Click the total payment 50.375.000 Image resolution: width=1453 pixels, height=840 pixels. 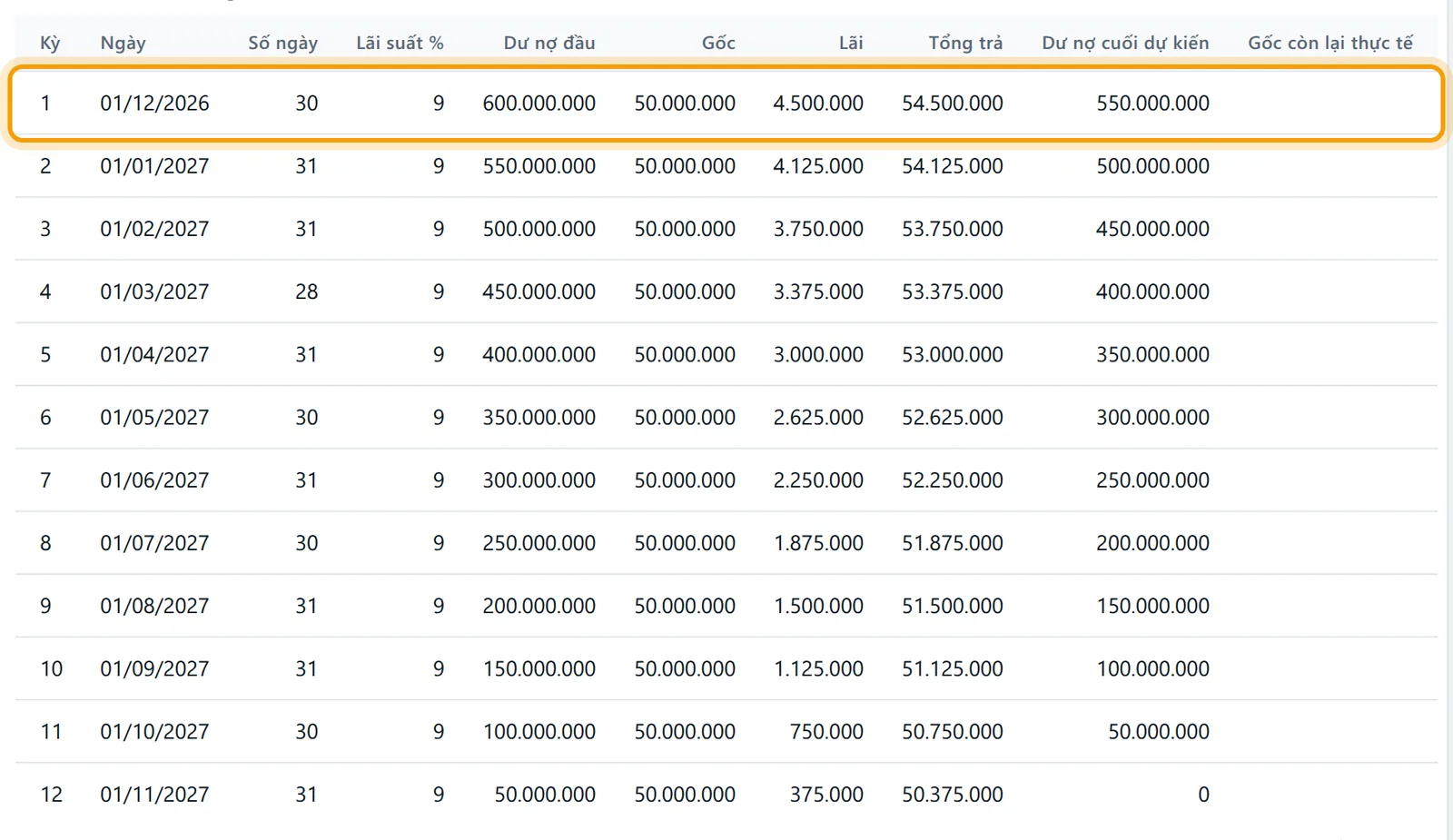953,795
